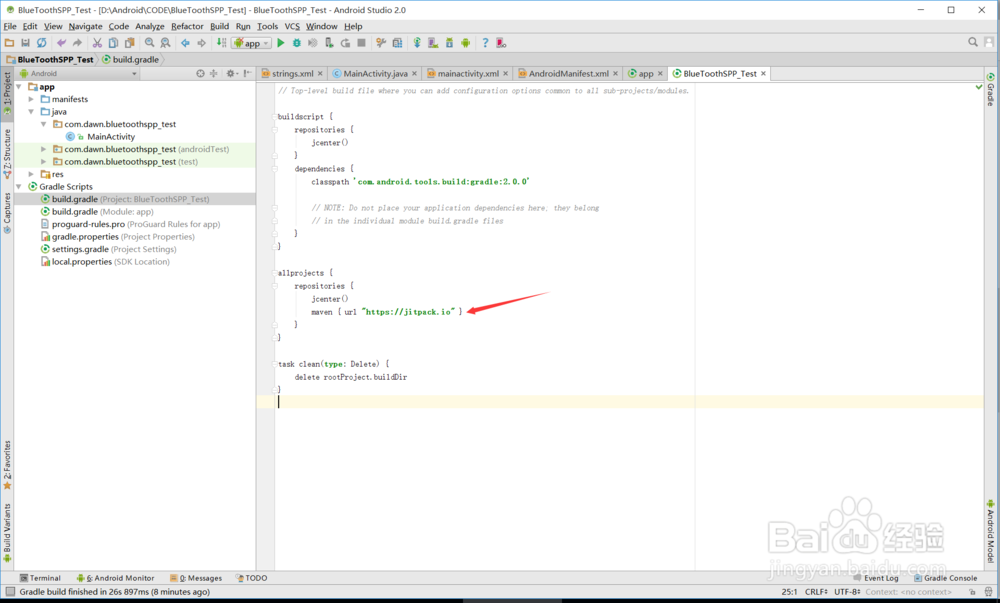
Task: Toggle the Structure side panel
Action: coord(7,154)
